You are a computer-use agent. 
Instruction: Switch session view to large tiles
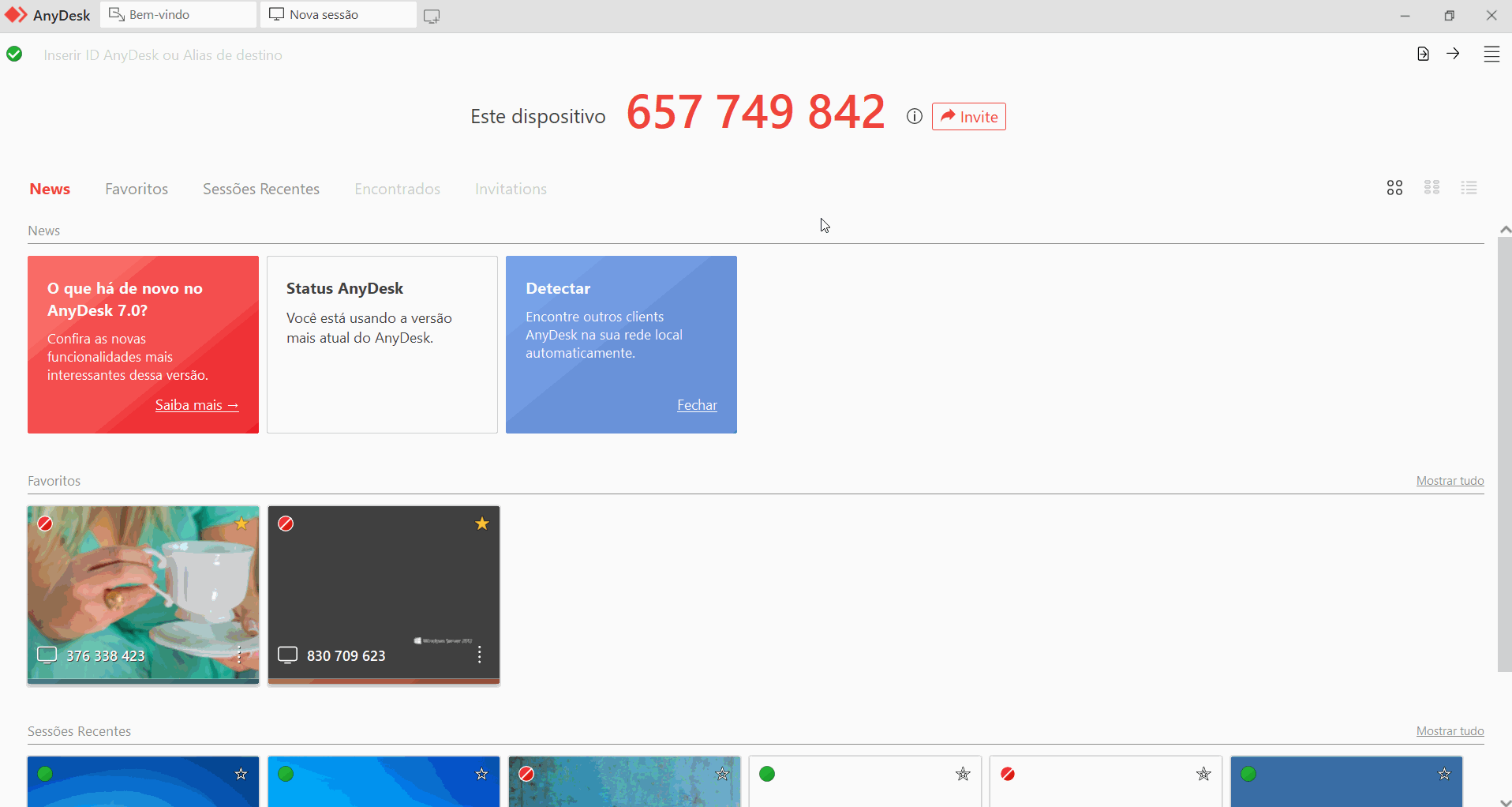coord(1394,187)
